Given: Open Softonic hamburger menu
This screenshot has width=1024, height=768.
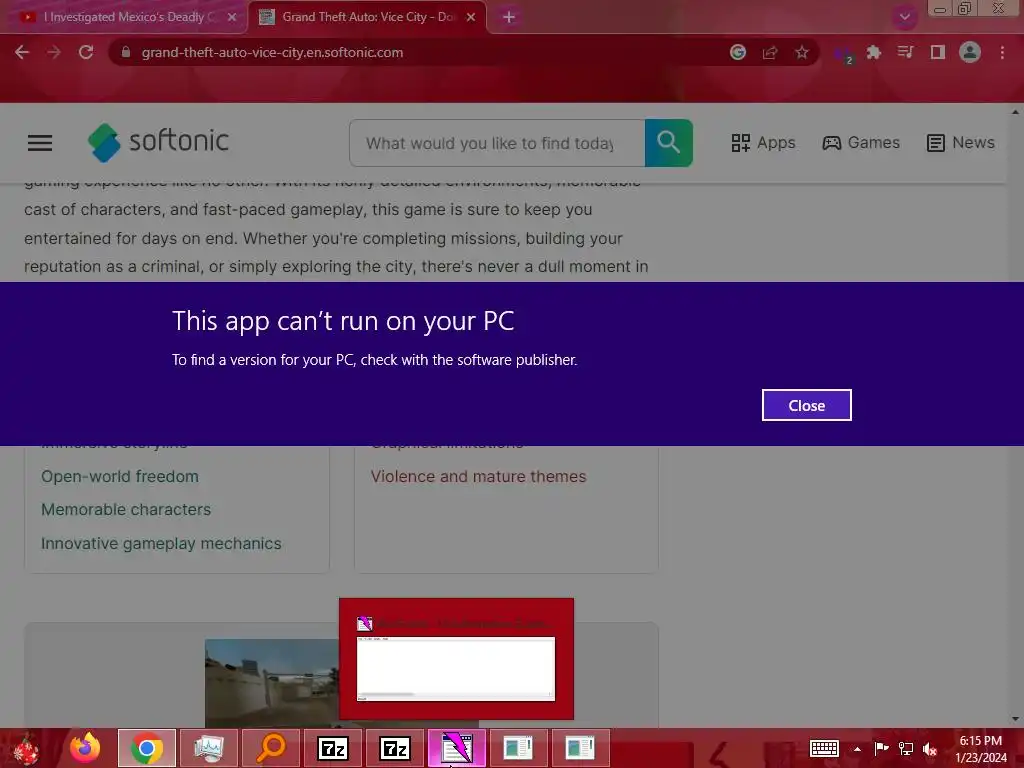Looking at the screenshot, I should point(40,142).
